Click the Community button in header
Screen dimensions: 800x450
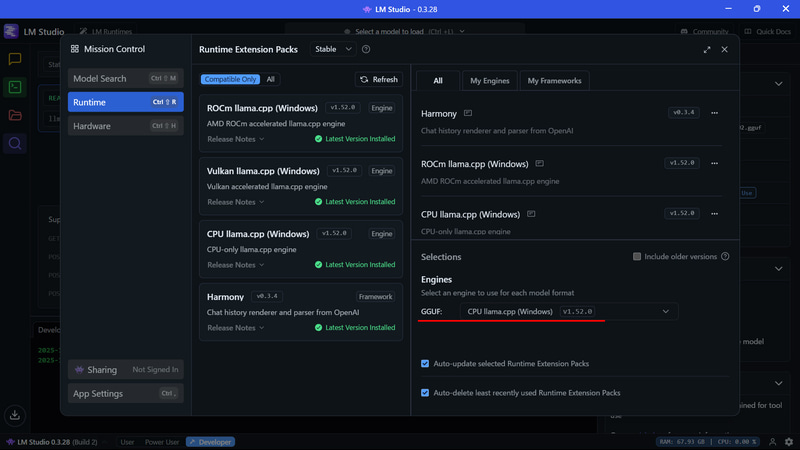pos(705,31)
